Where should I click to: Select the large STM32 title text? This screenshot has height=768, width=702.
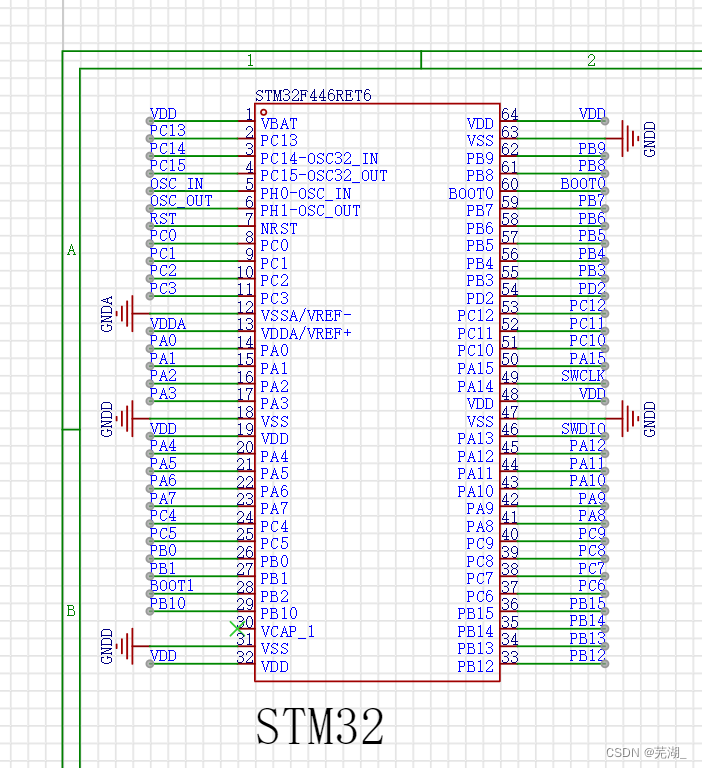click(x=320, y=726)
